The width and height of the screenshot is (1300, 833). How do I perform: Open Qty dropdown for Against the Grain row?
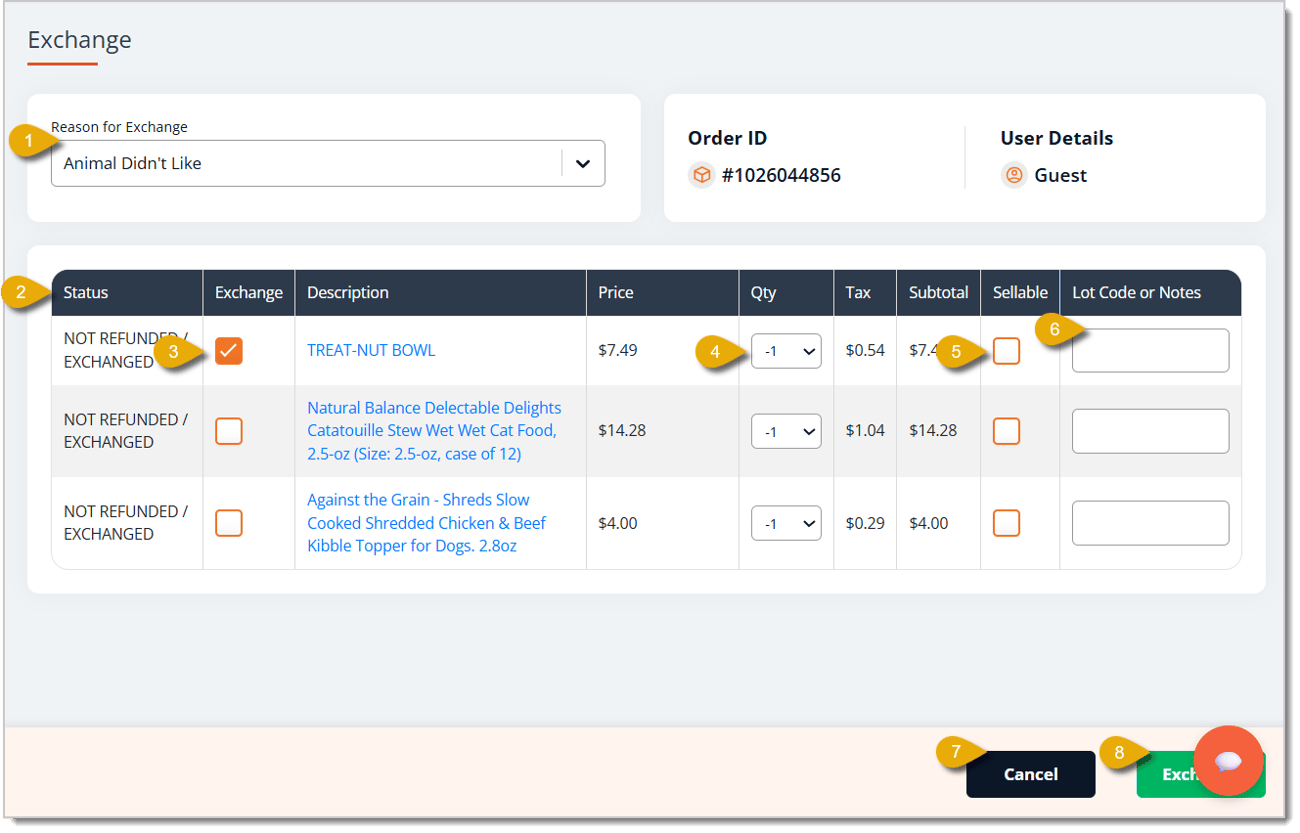pos(786,523)
